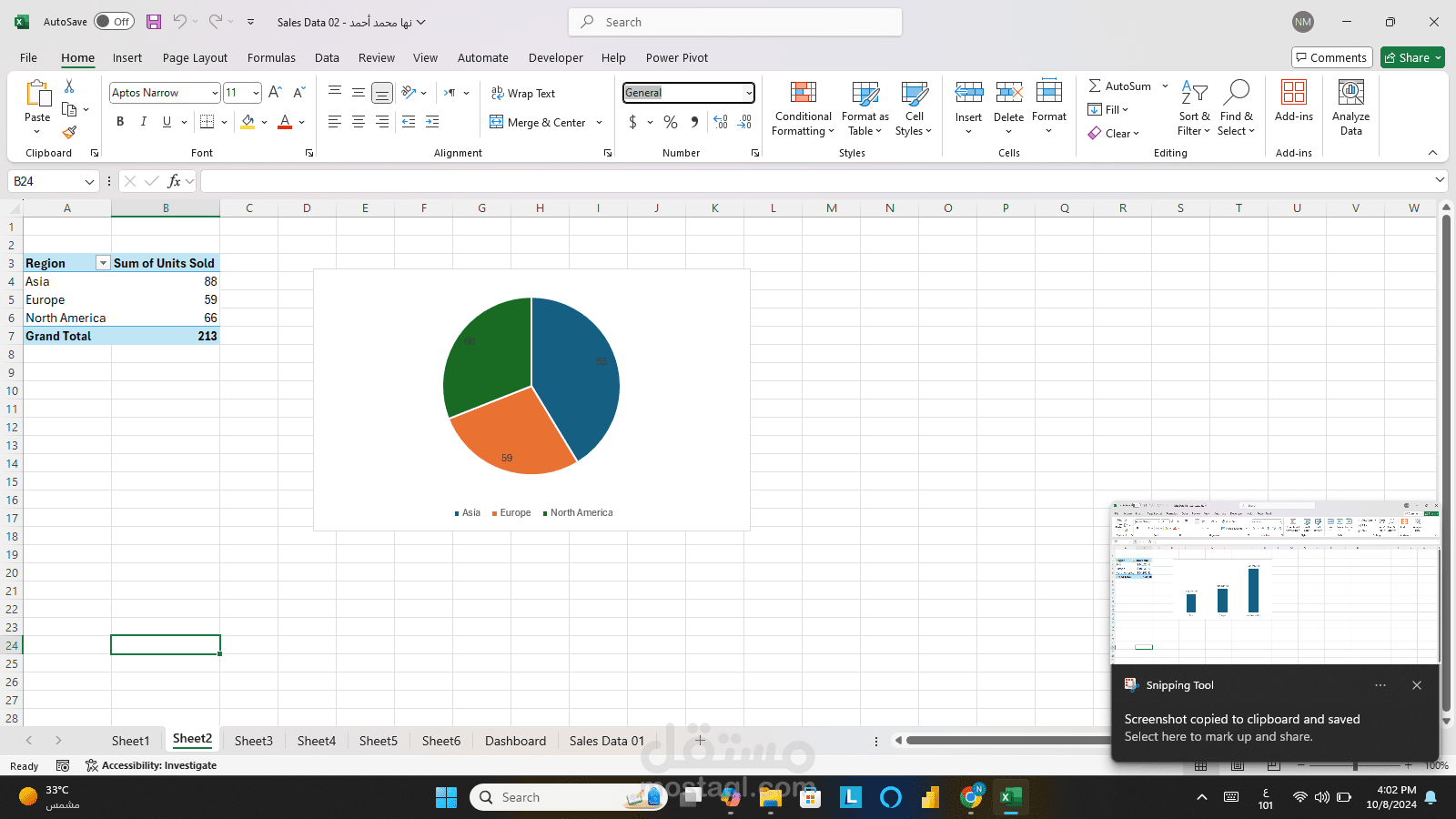Image resolution: width=1456 pixels, height=819 pixels.
Task: Expand Merge & Center options arrow
Action: click(599, 123)
